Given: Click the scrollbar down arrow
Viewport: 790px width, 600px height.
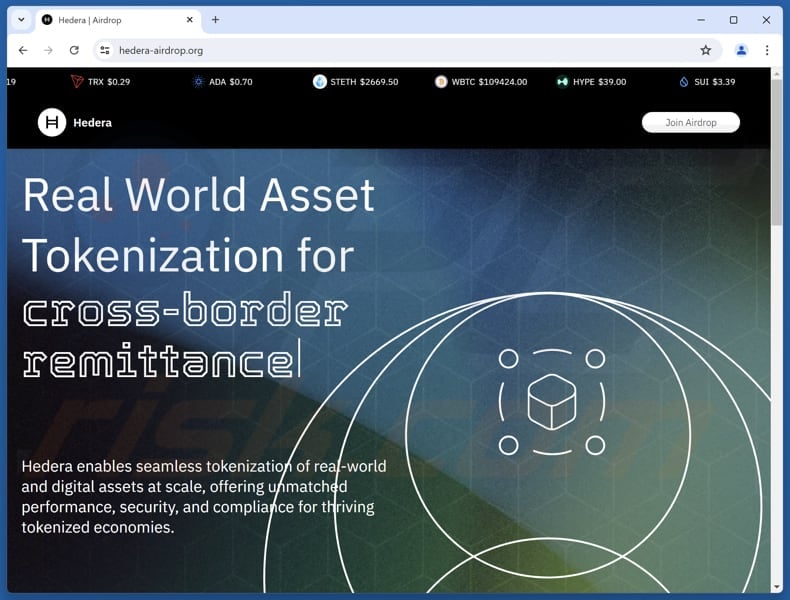Looking at the screenshot, I should (776, 587).
